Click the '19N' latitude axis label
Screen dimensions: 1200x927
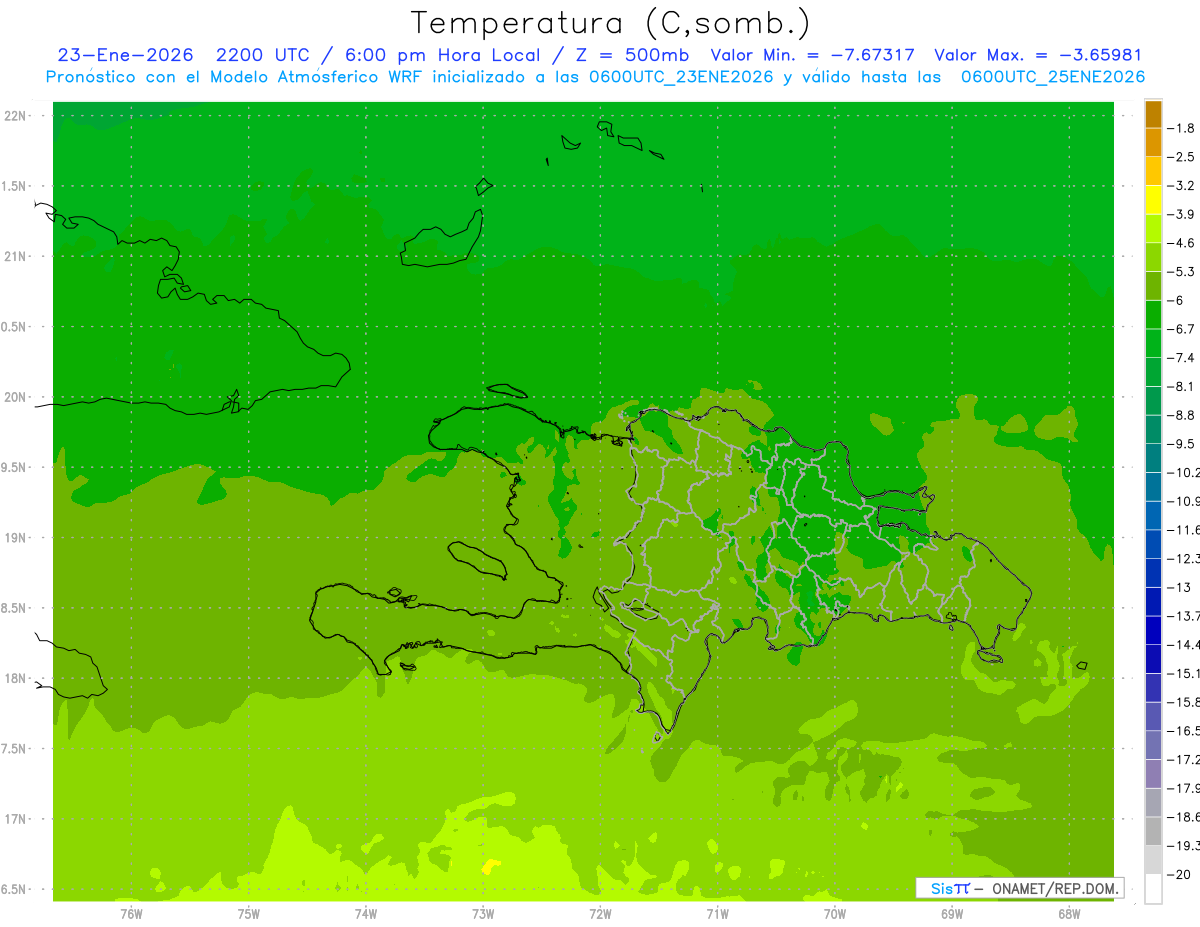(15, 537)
